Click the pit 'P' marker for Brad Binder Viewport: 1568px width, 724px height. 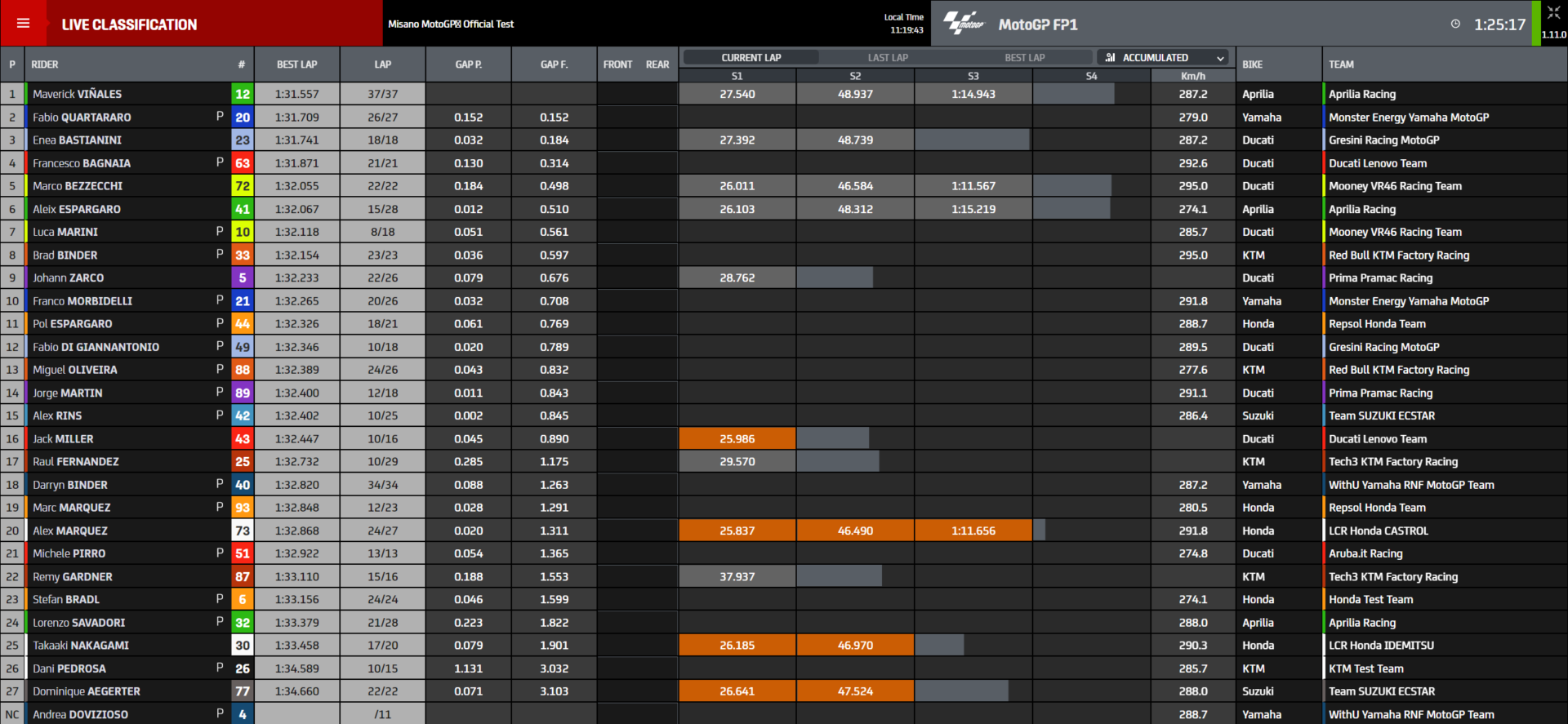pyautogui.click(x=220, y=254)
